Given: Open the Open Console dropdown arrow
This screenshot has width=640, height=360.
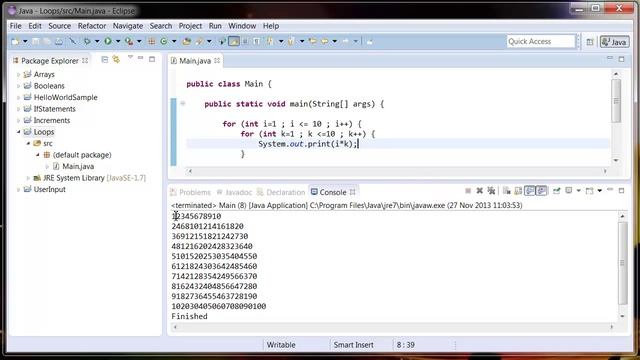Looking at the screenshot, I should (600, 191).
